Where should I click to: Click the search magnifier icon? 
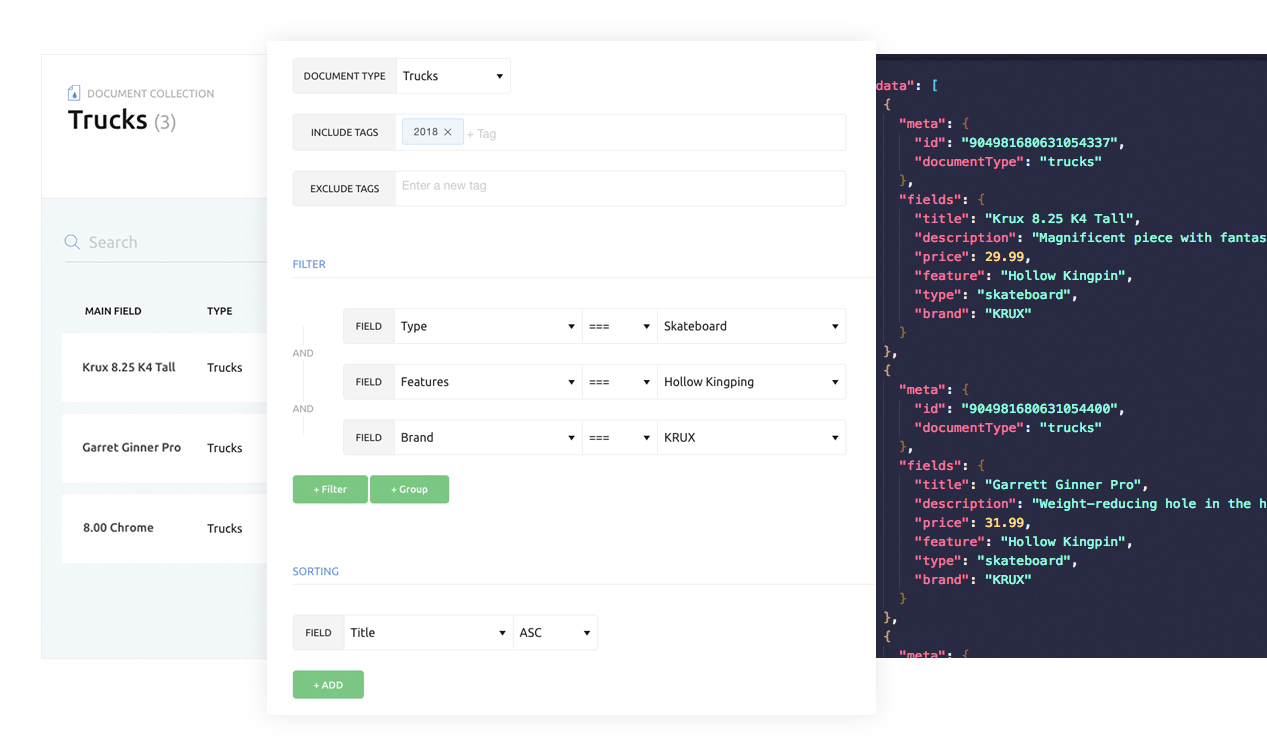pyautogui.click(x=72, y=242)
